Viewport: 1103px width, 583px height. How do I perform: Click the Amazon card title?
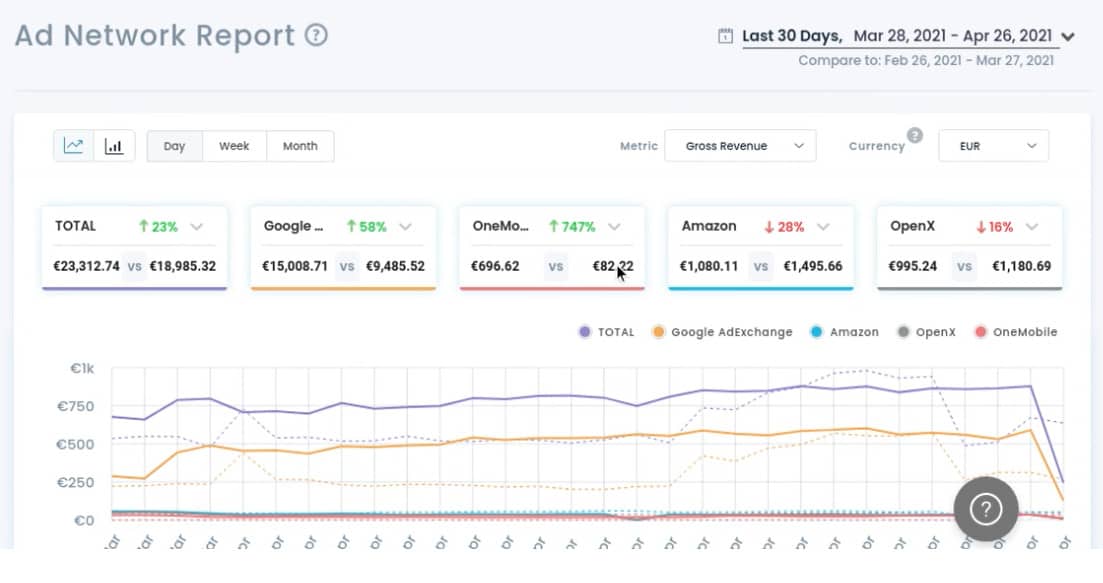(709, 226)
